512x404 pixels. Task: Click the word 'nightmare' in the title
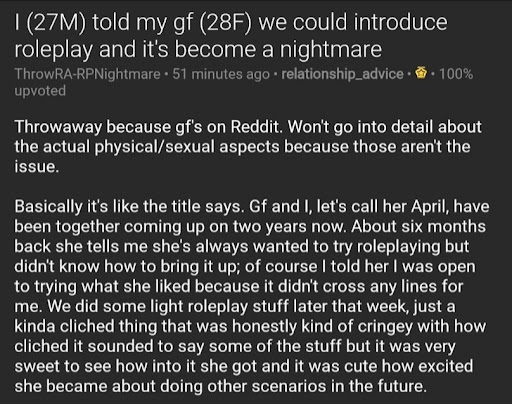tap(330, 50)
